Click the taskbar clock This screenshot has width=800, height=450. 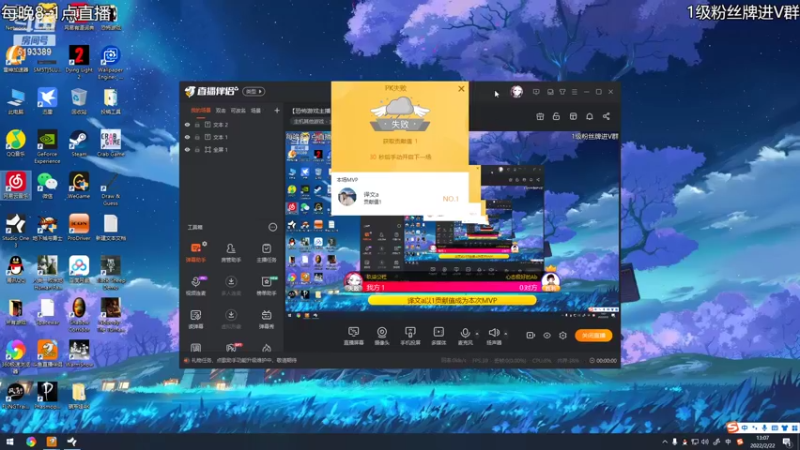coord(762,442)
